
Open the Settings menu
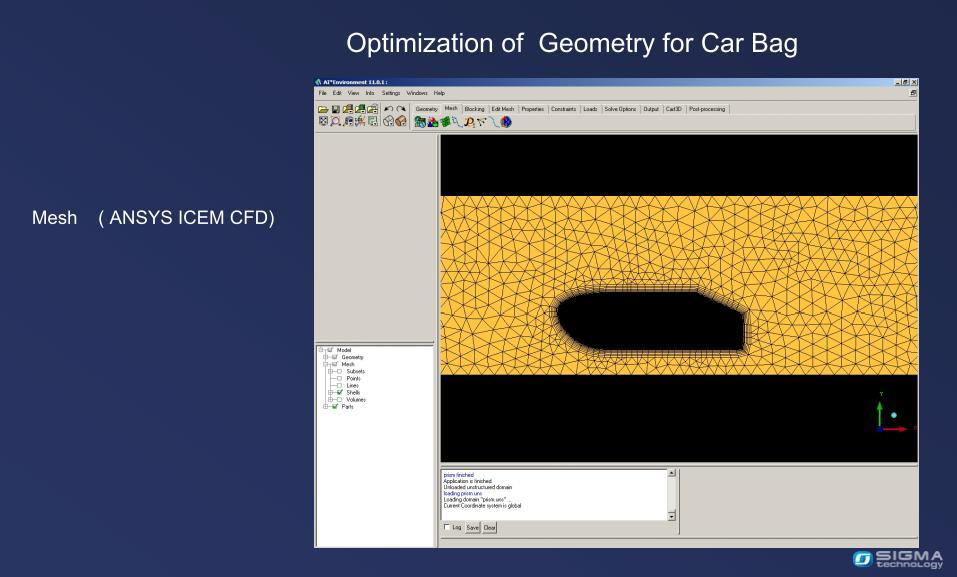coord(391,93)
